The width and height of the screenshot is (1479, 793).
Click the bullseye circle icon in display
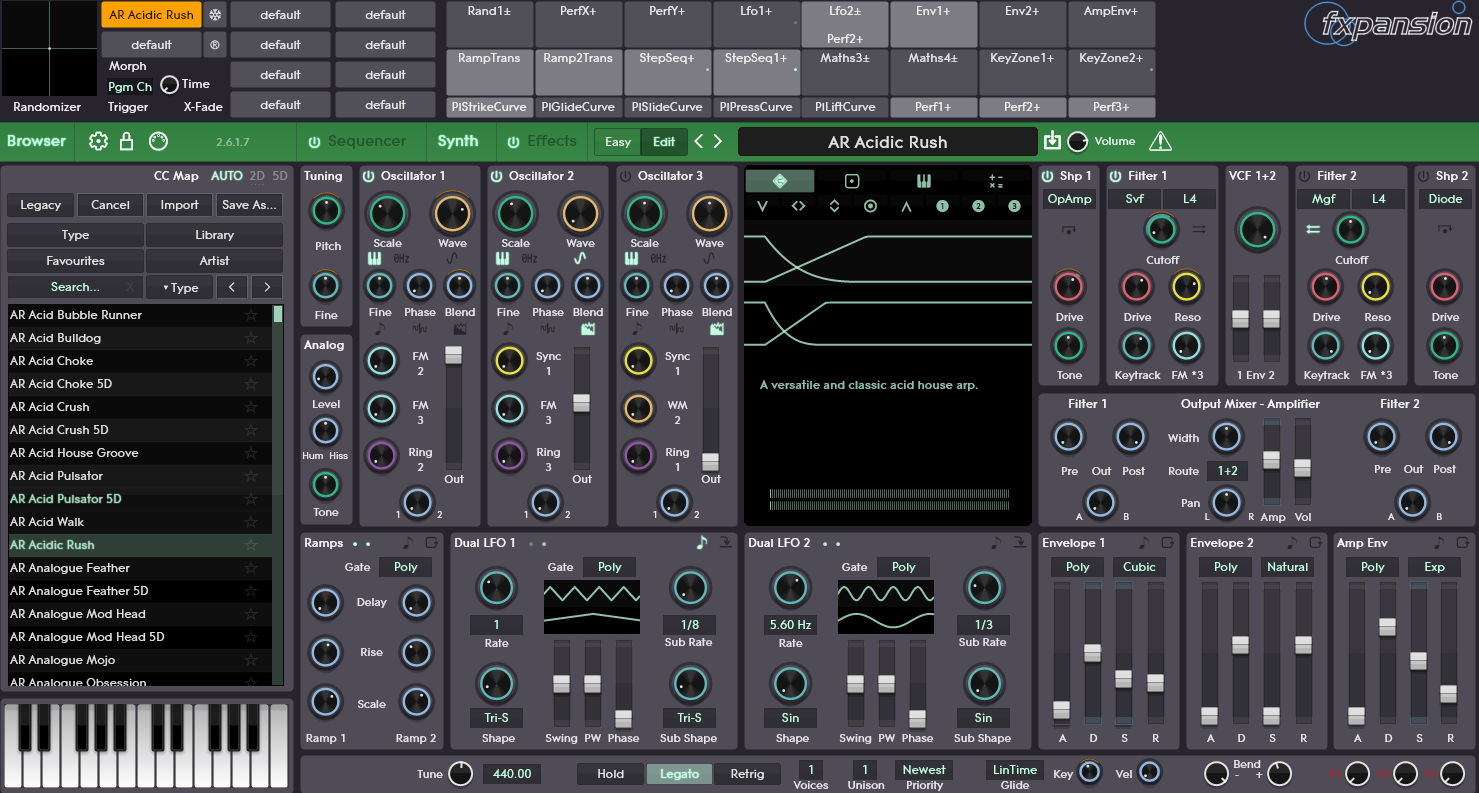(870, 206)
